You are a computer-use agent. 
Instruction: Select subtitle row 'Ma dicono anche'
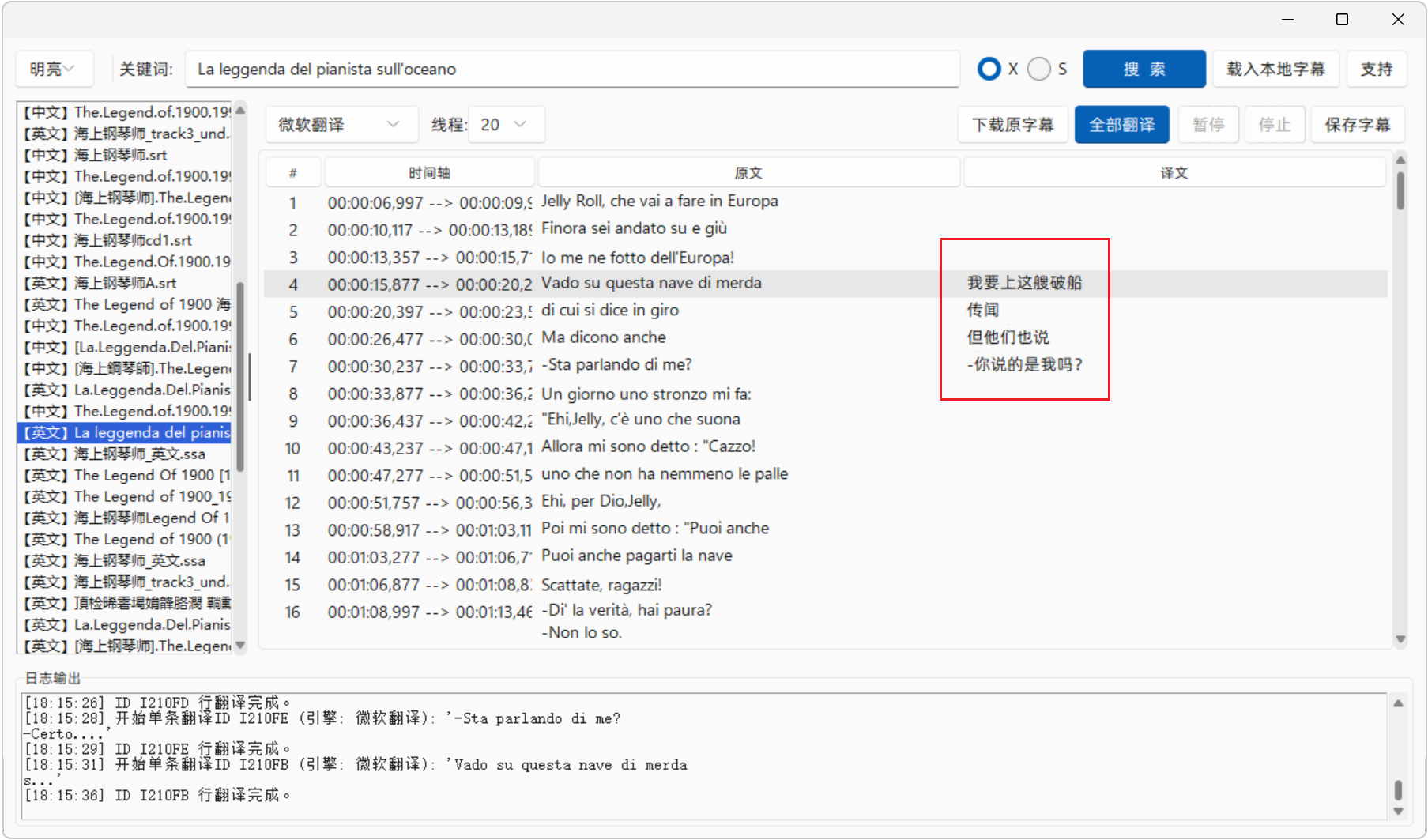(x=825, y=338)
